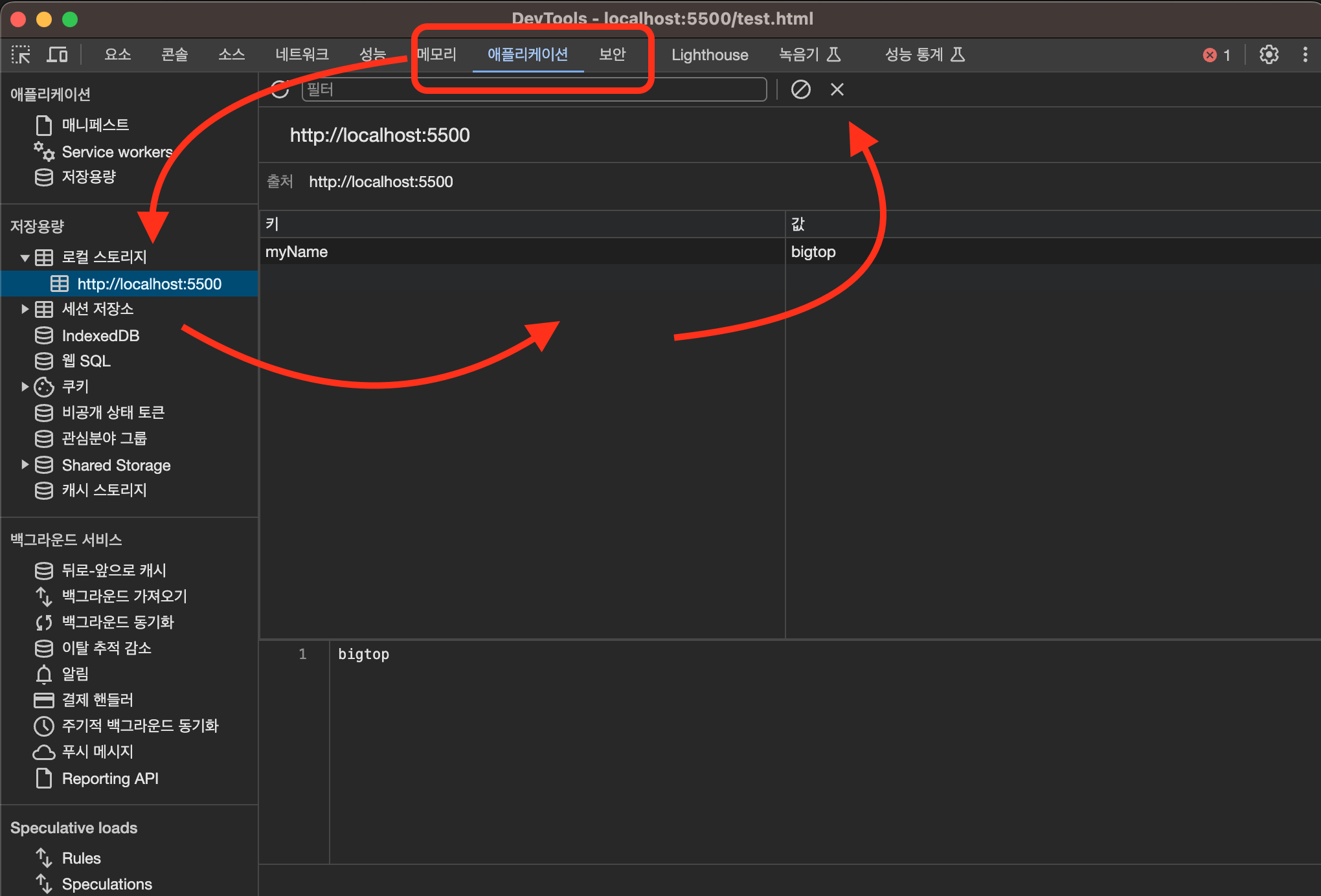Click the clear all storage icon

[x=800, y=89]
